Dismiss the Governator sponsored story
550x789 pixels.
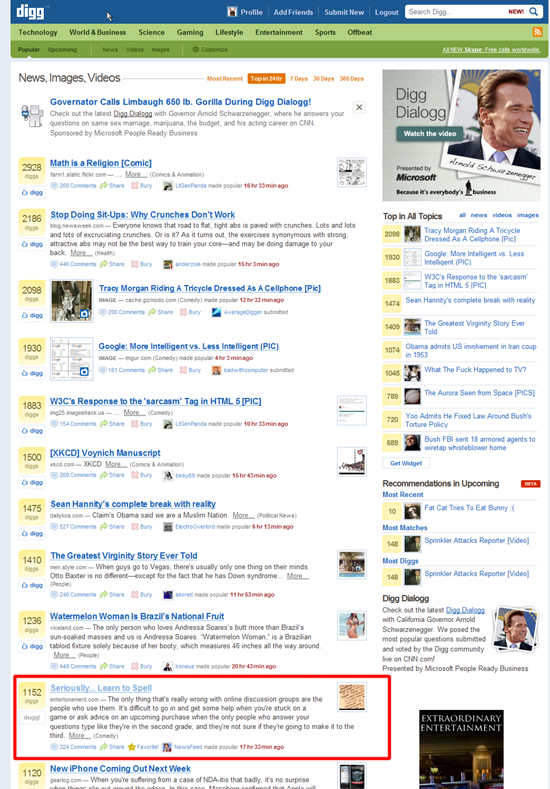[359, 107]
